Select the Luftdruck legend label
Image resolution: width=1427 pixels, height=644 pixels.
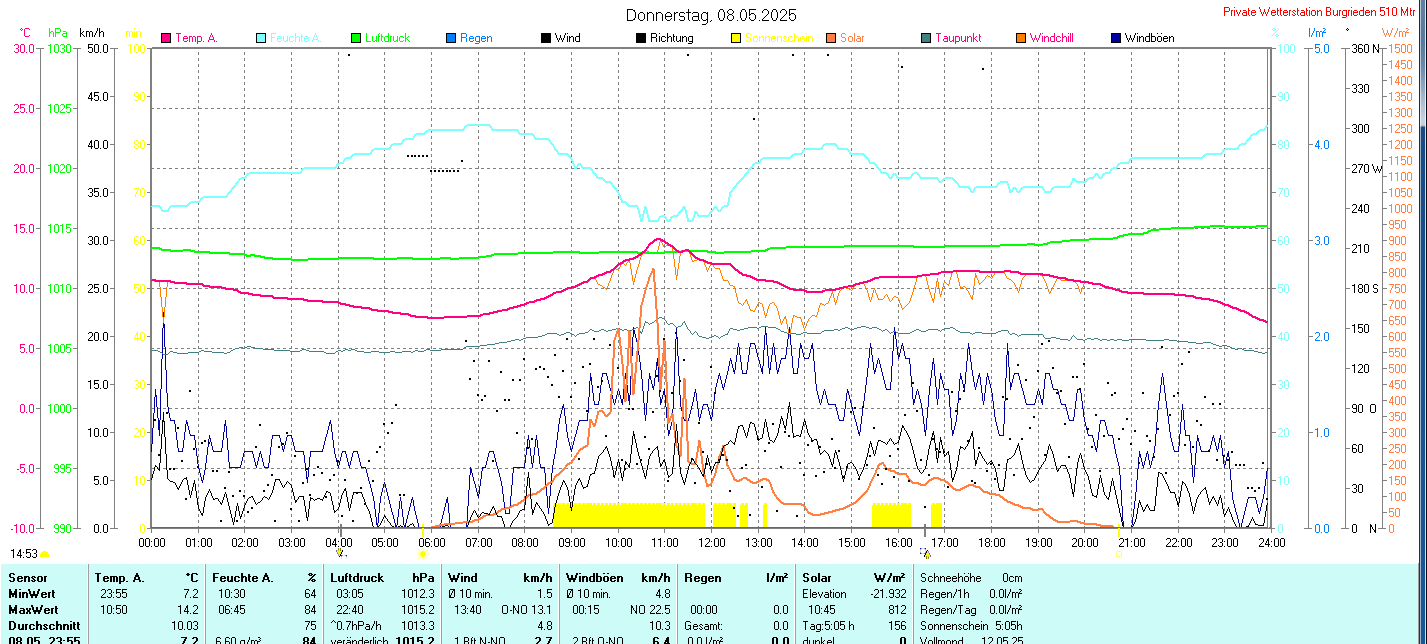(388, 38)
